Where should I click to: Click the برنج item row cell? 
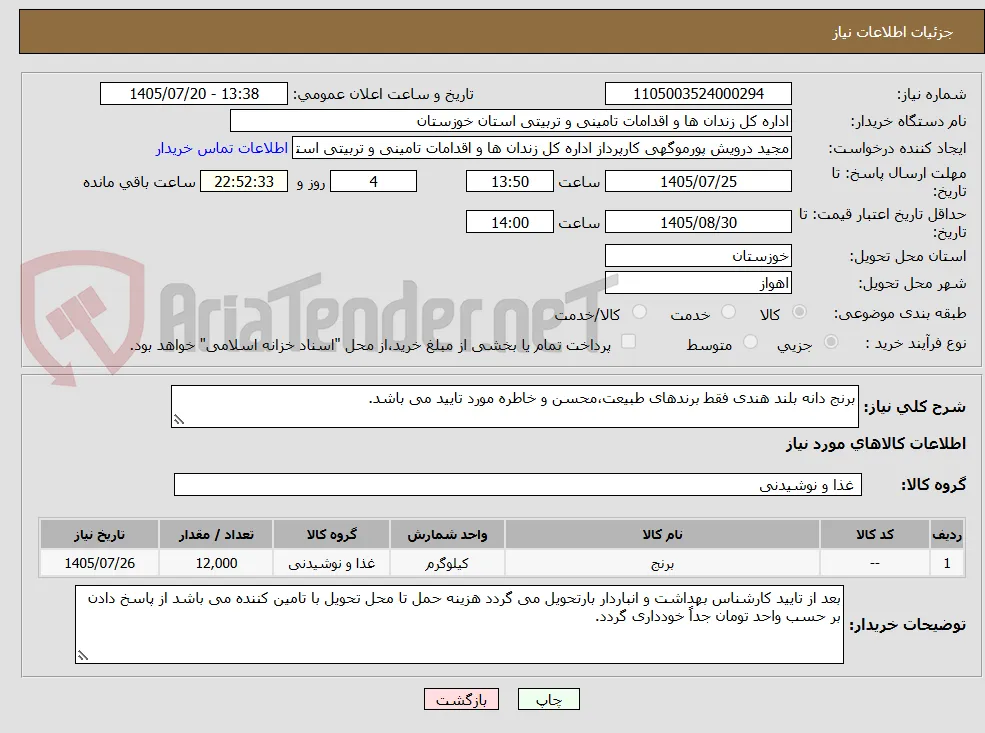tap(662, 563)
